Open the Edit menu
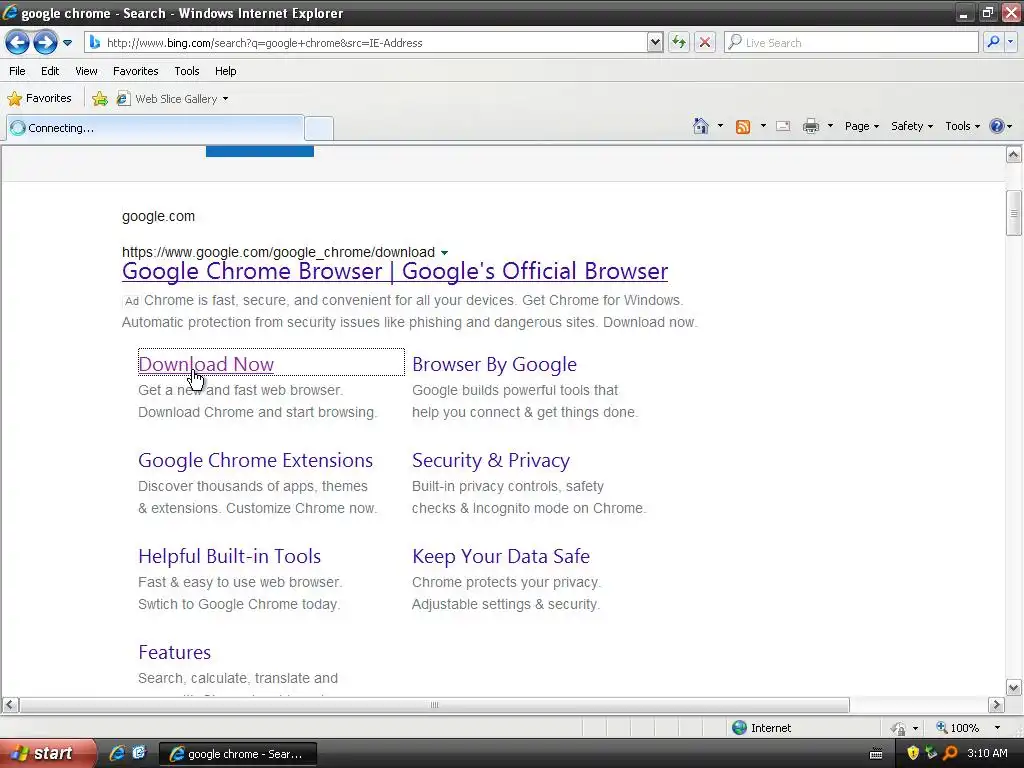 pyautogui.click(x=50, y=71)
